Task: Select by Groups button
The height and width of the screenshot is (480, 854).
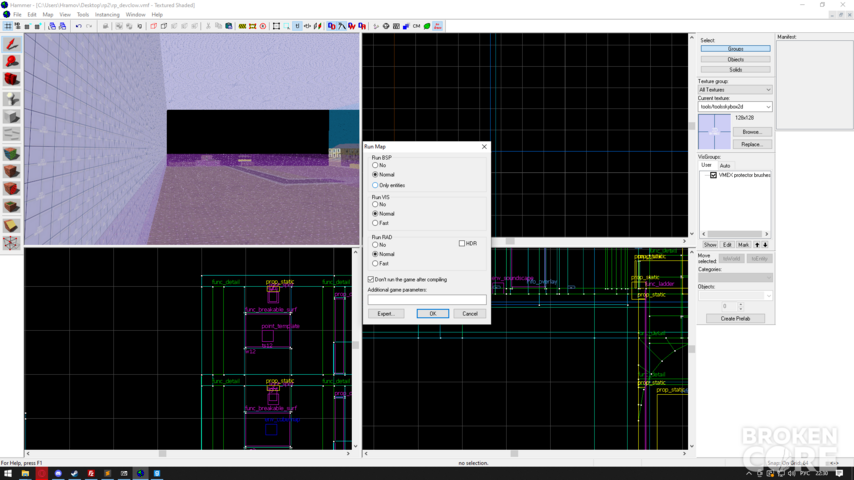Action: coord(735,49)
